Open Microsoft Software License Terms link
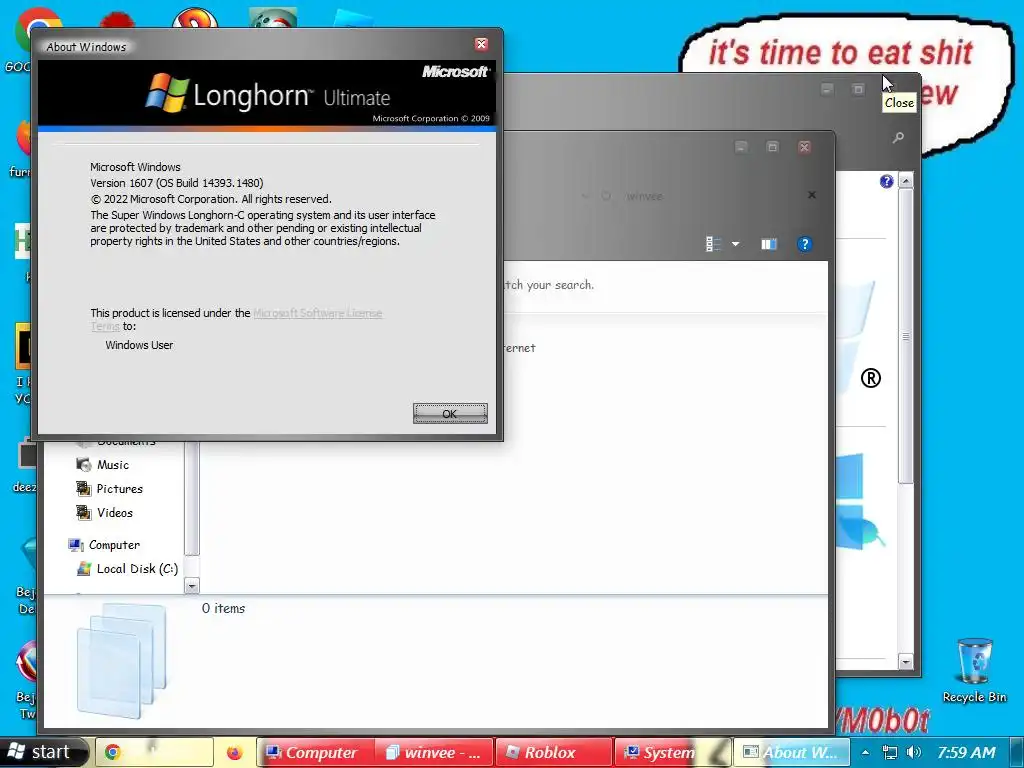 point(317,313)
